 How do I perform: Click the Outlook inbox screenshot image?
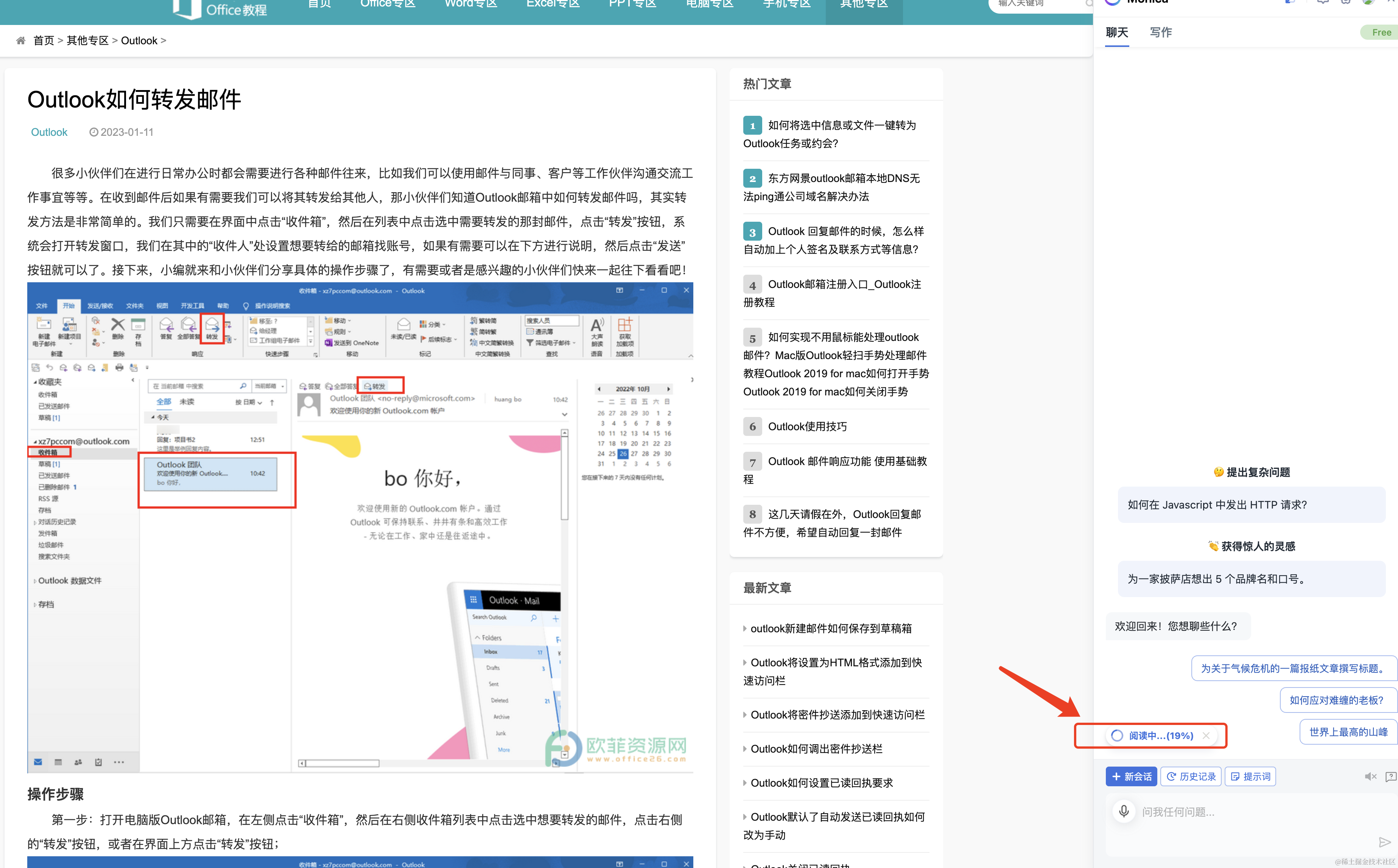(x=360, y=527)
